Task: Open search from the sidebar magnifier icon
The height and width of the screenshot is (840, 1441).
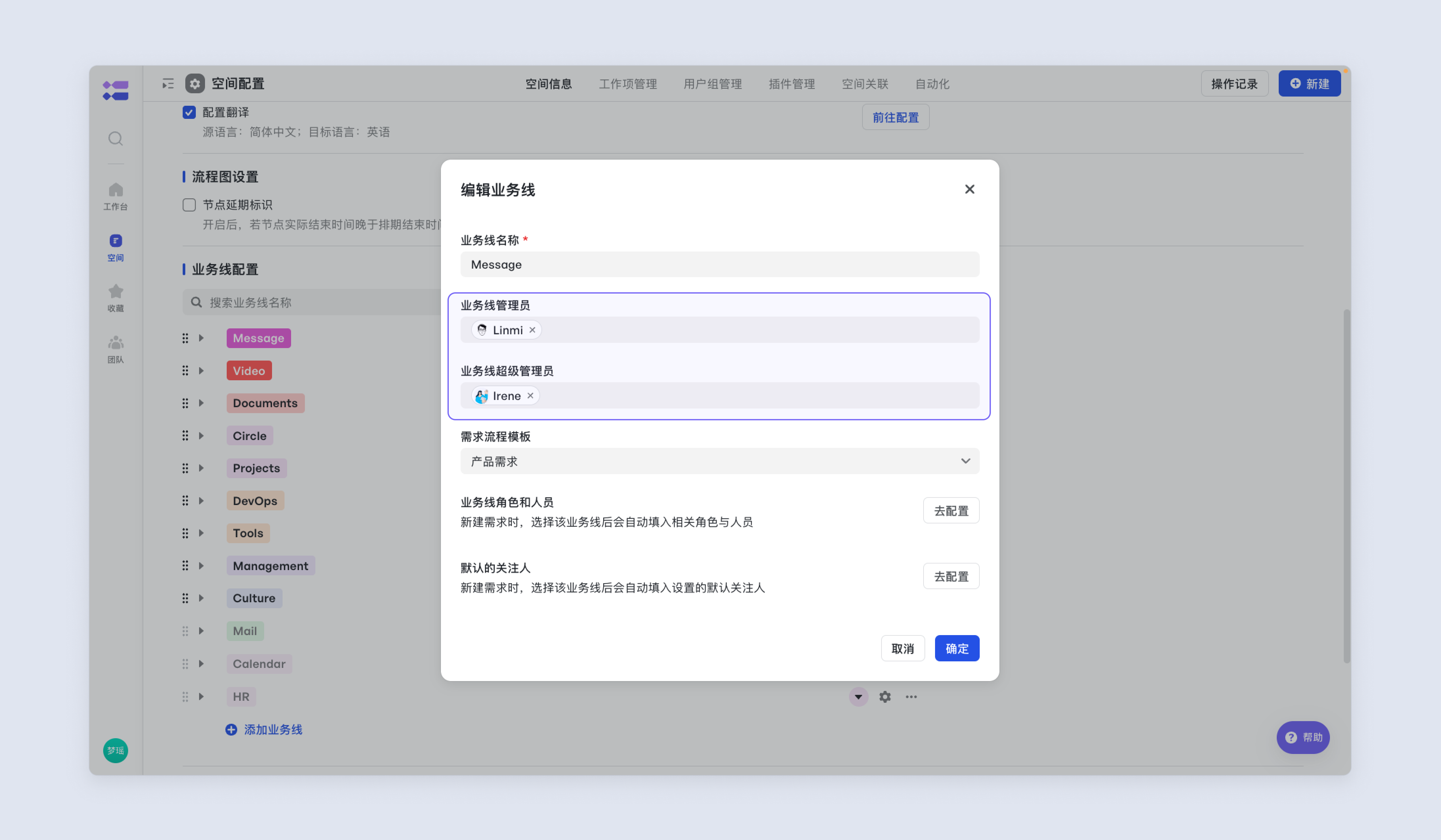Action: click(116, 139)
